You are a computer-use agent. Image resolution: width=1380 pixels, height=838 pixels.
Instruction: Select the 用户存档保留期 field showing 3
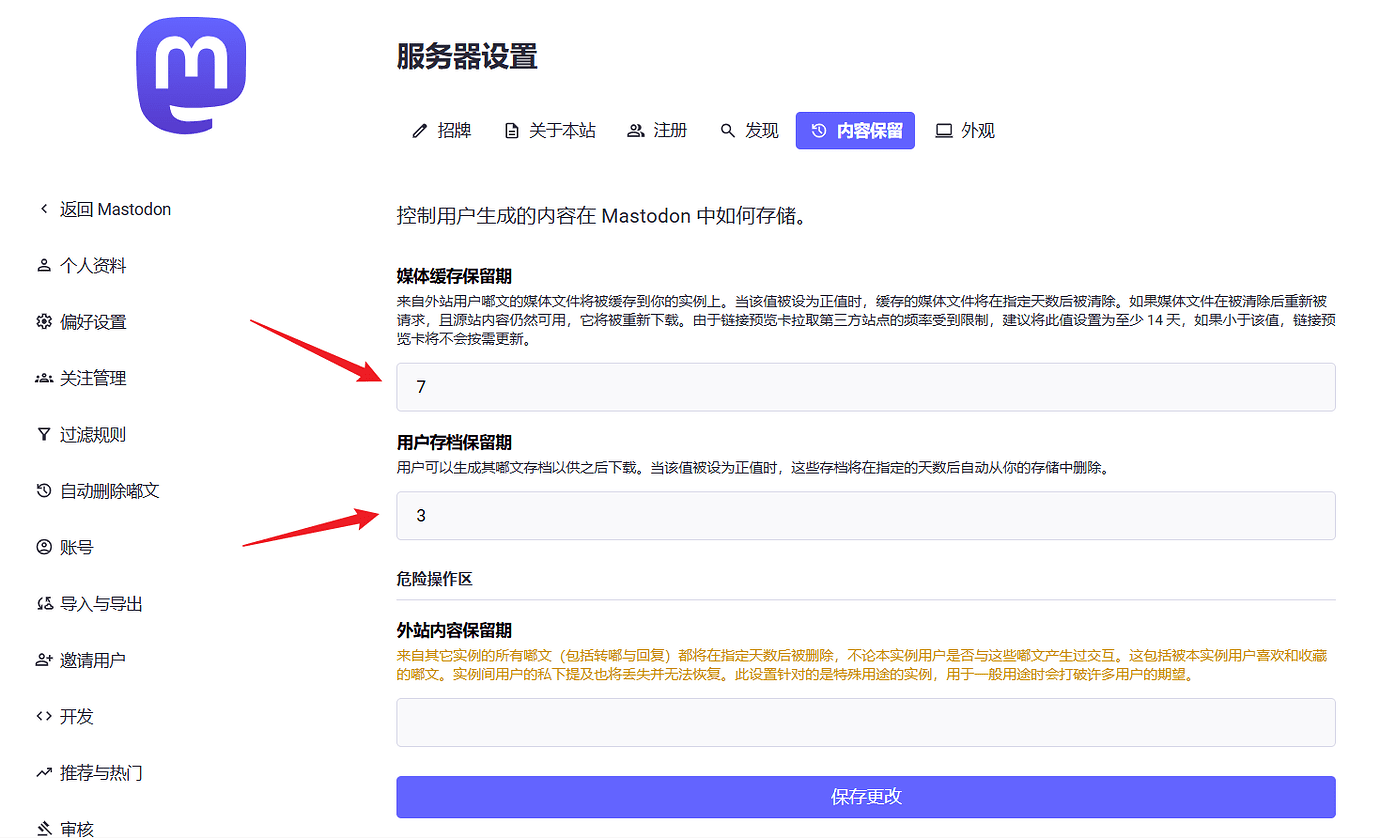(x=865, y=516)
